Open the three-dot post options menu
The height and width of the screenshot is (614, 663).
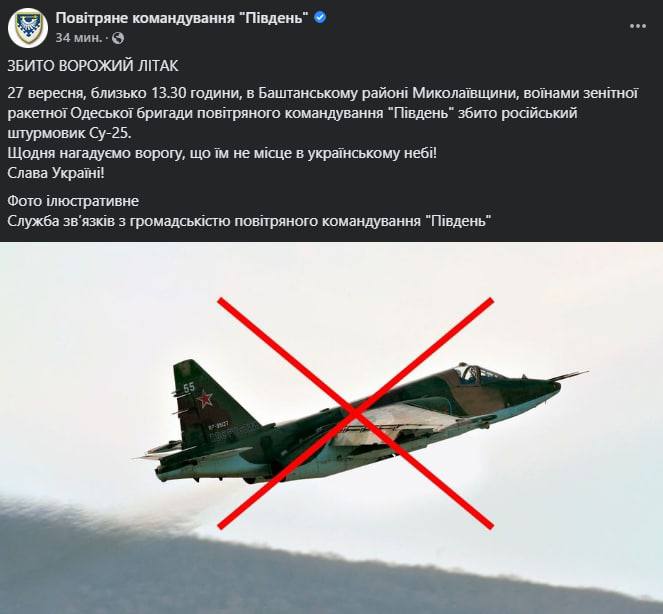[638, 26]
